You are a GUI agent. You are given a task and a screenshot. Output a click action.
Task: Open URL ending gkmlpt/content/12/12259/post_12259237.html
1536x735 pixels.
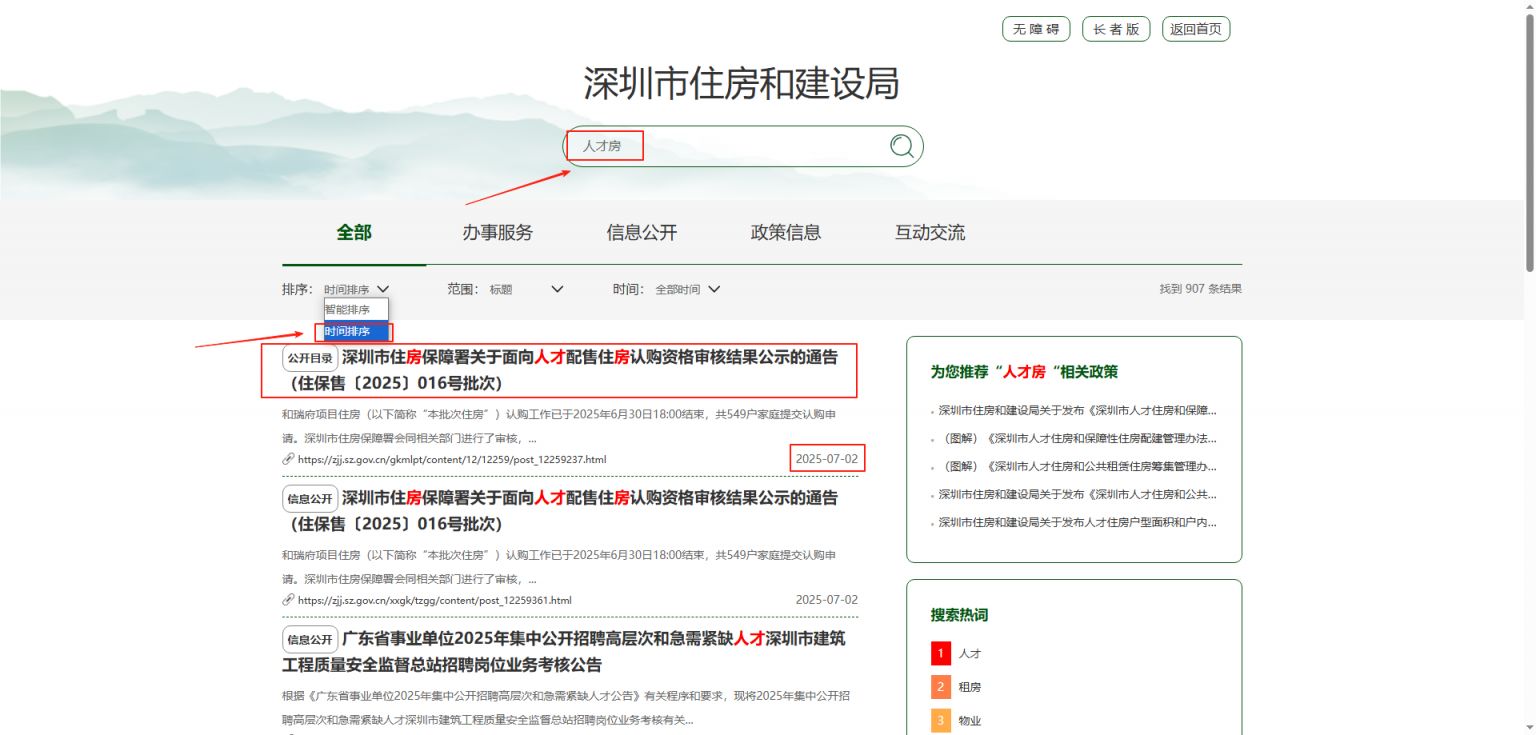coord(452,459)
